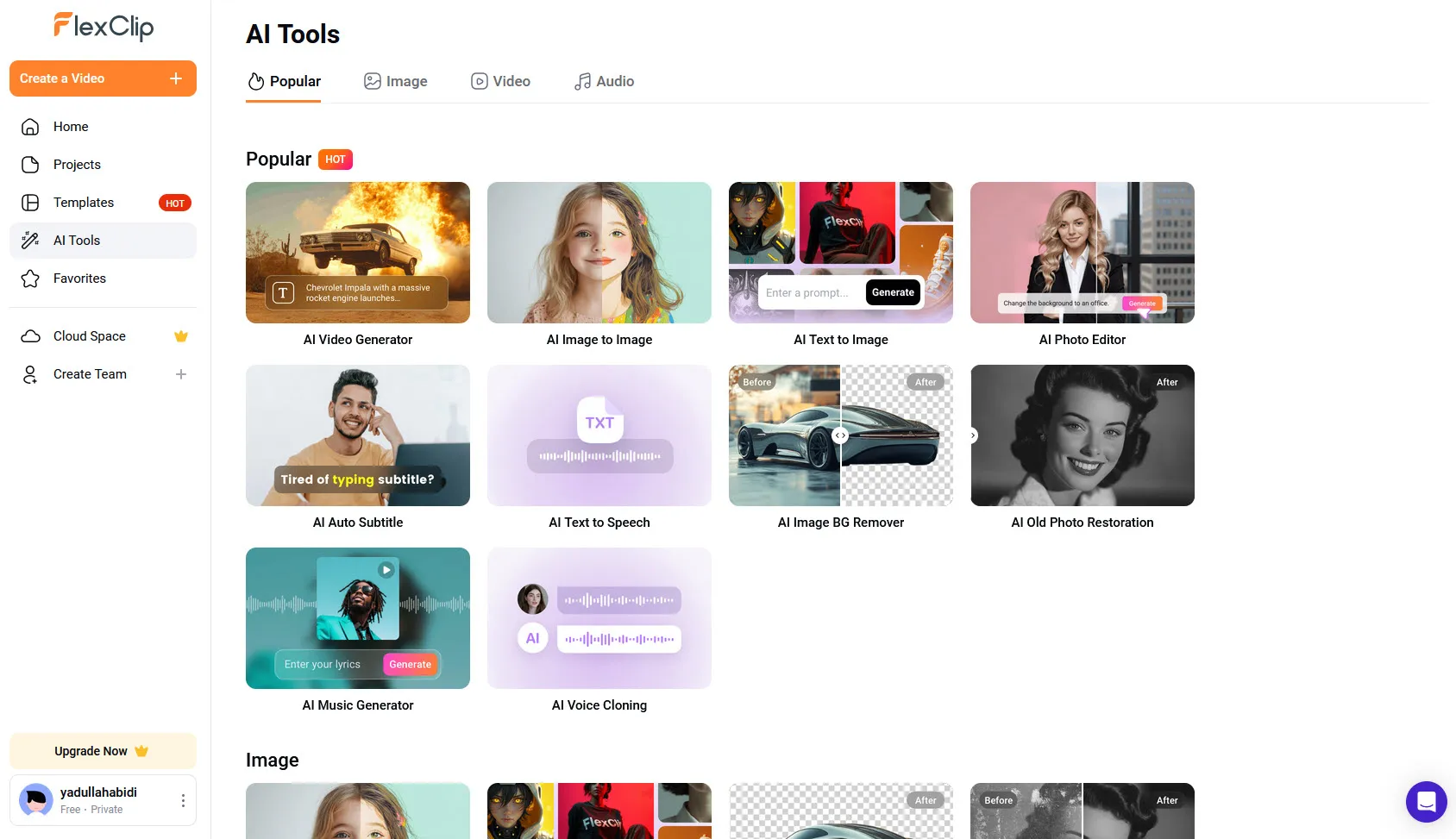Open the chat support bubble icon
This screenshot has width=1456, height=839.
(1426, 802)
